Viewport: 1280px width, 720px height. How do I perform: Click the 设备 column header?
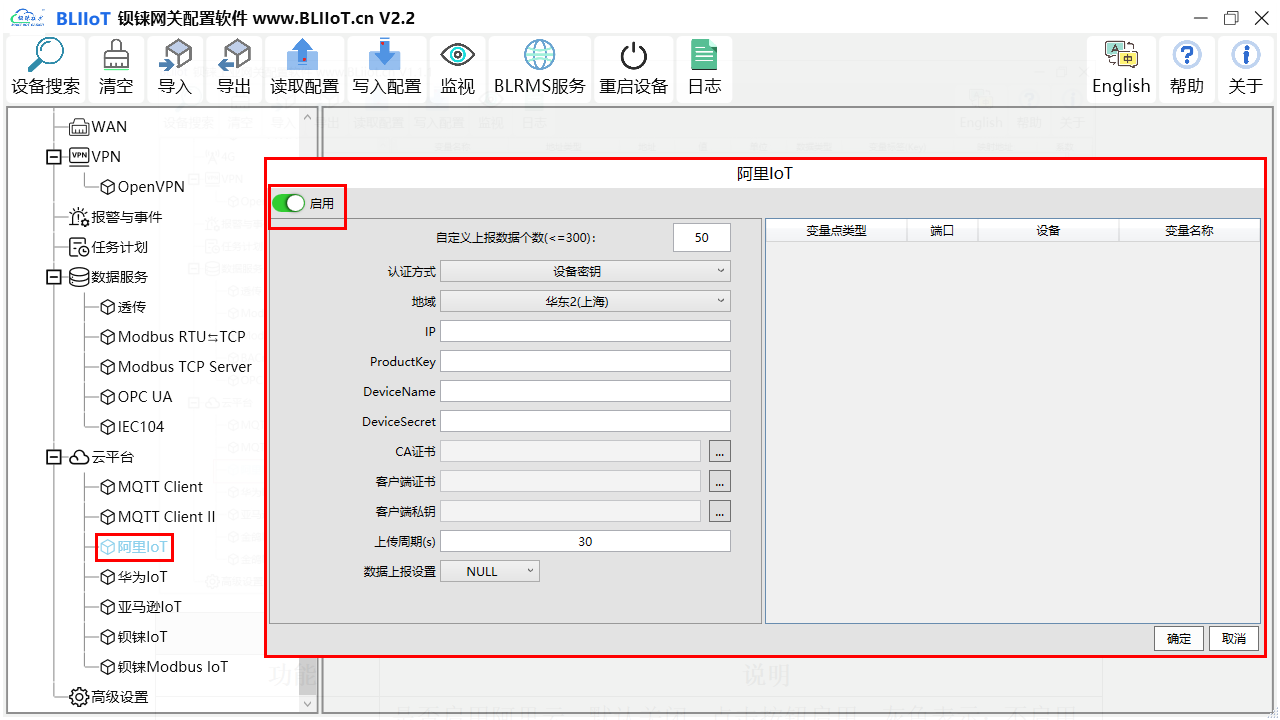pyautogui.click(x=1048, y=231)
